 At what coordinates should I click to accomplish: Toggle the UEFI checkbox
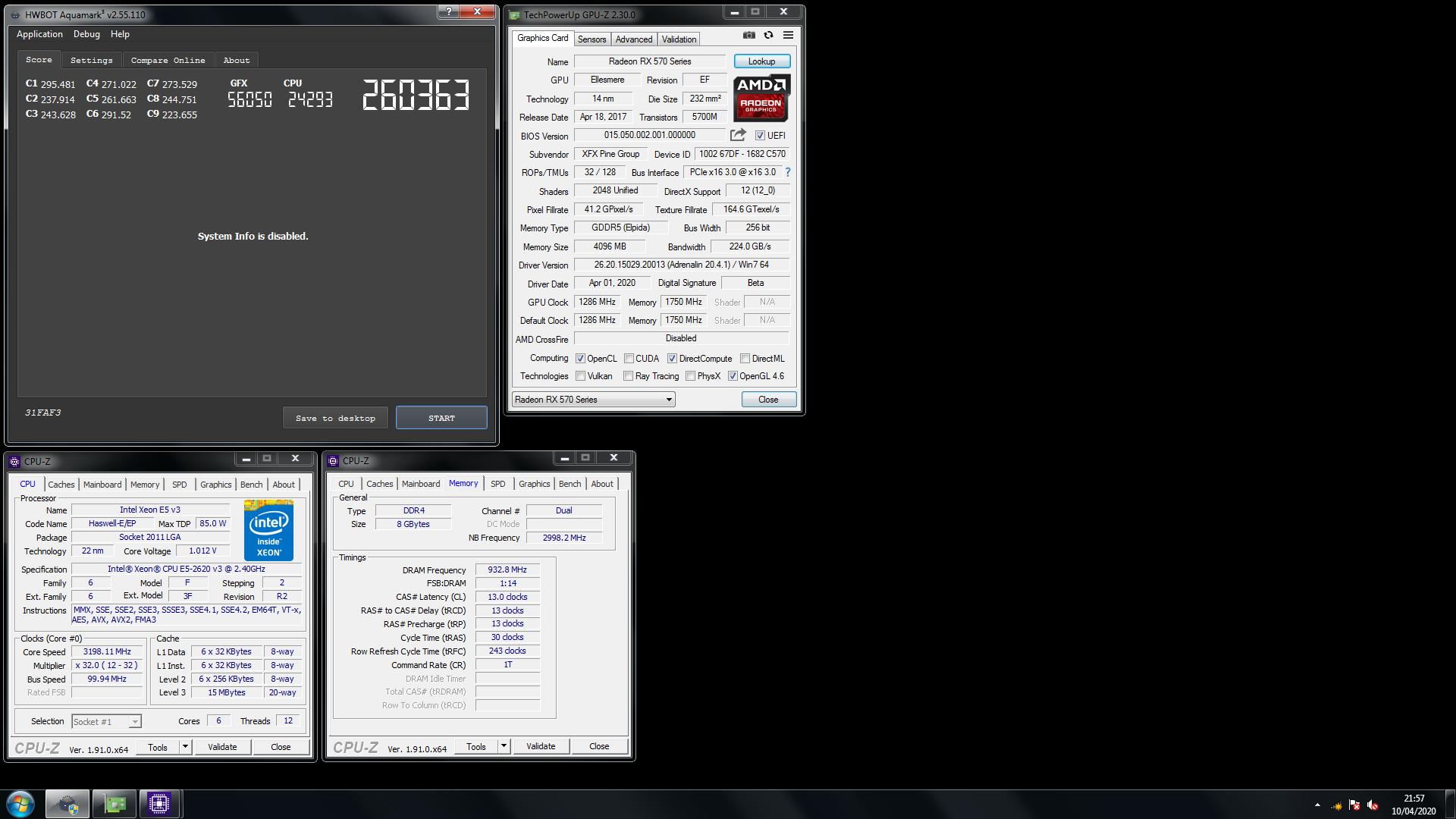[760, 136]
